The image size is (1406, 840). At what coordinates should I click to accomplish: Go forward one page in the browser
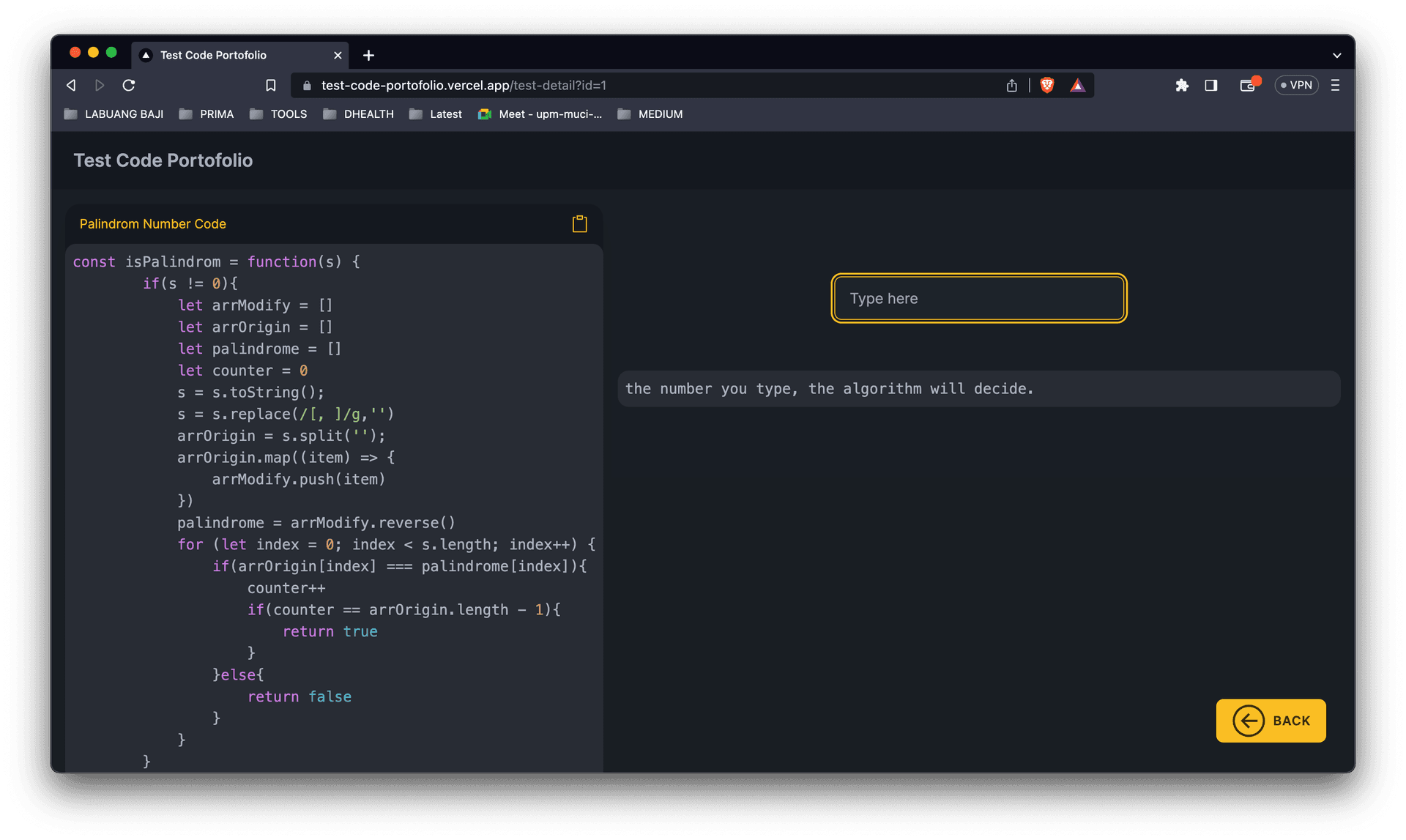[x=100, y=86]
